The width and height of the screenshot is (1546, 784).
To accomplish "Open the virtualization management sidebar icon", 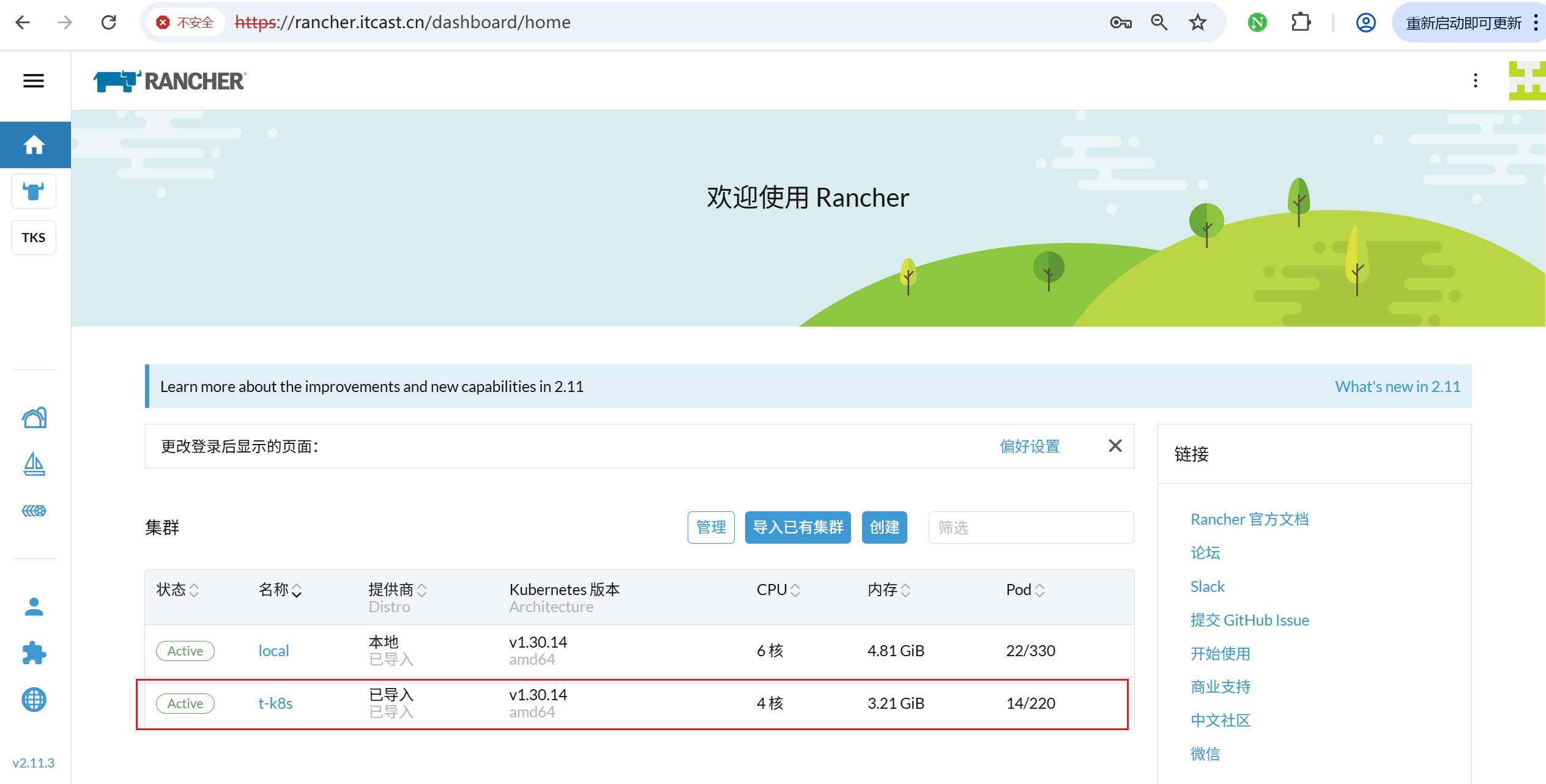I will [x=34, y=511].
